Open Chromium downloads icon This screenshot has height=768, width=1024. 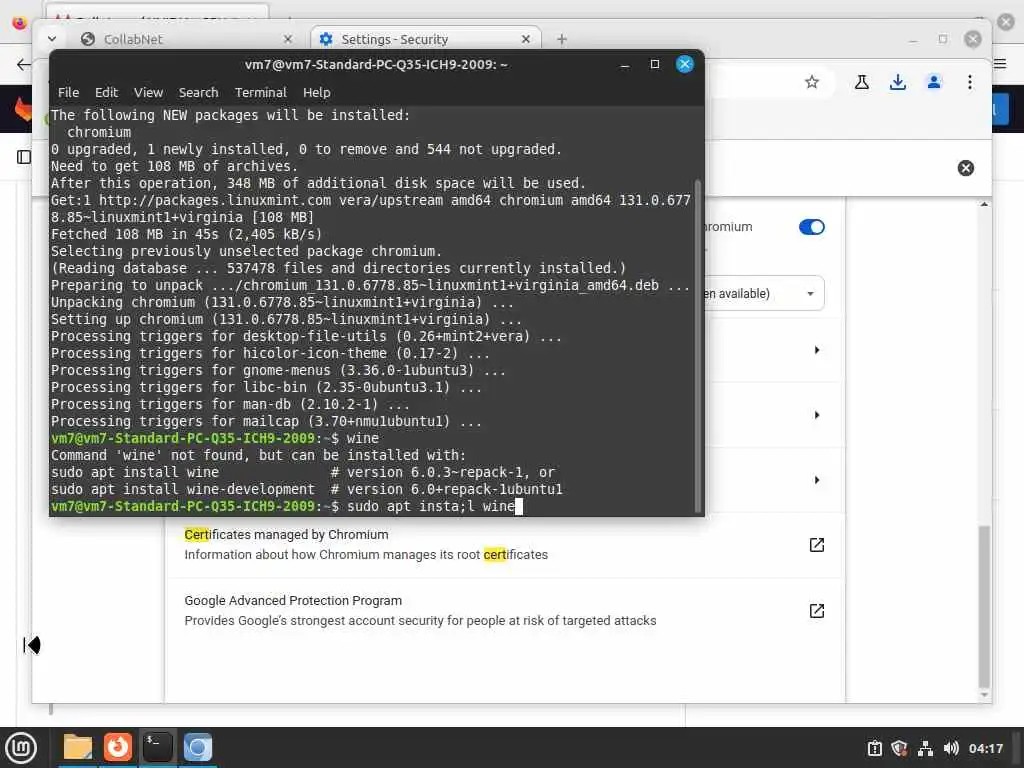click(x=898, y=82)
